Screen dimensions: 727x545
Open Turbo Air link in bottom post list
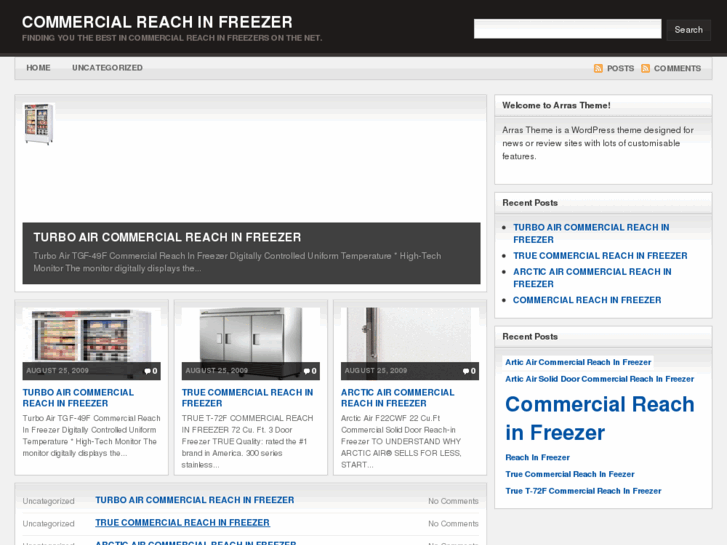click(x=195, y=500)
